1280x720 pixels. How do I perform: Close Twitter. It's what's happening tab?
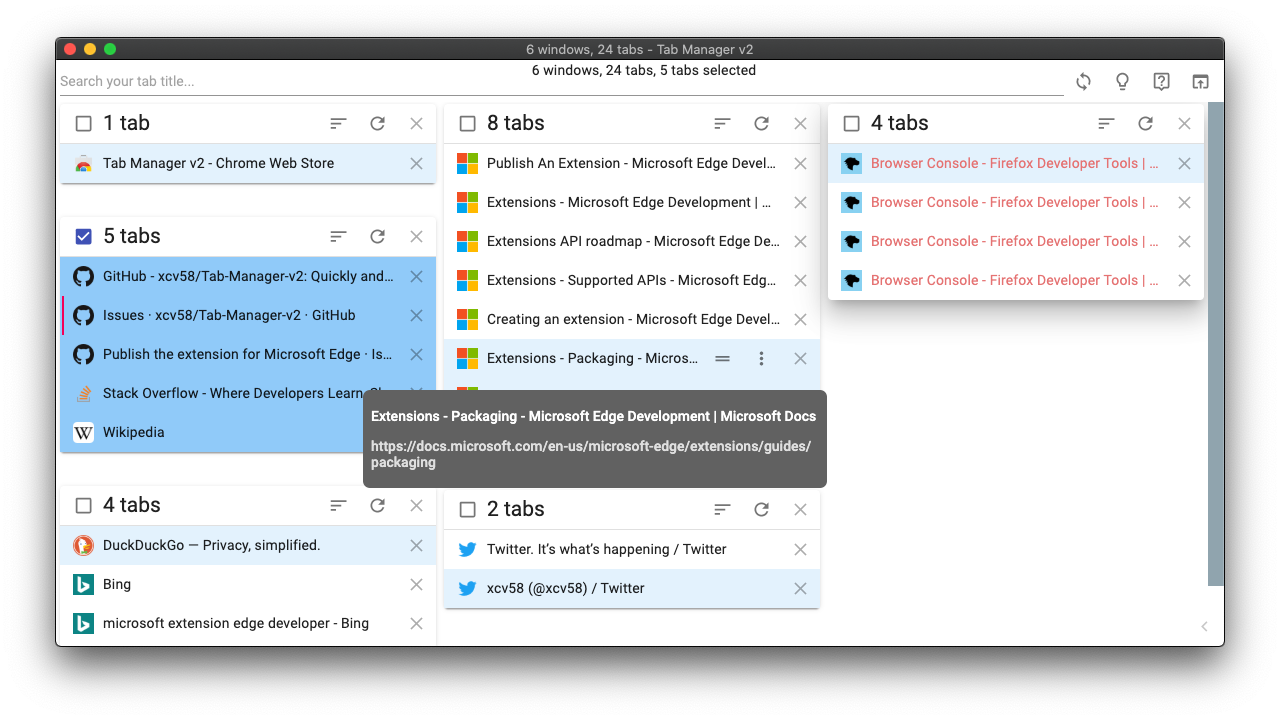click(x=801, y=549)
